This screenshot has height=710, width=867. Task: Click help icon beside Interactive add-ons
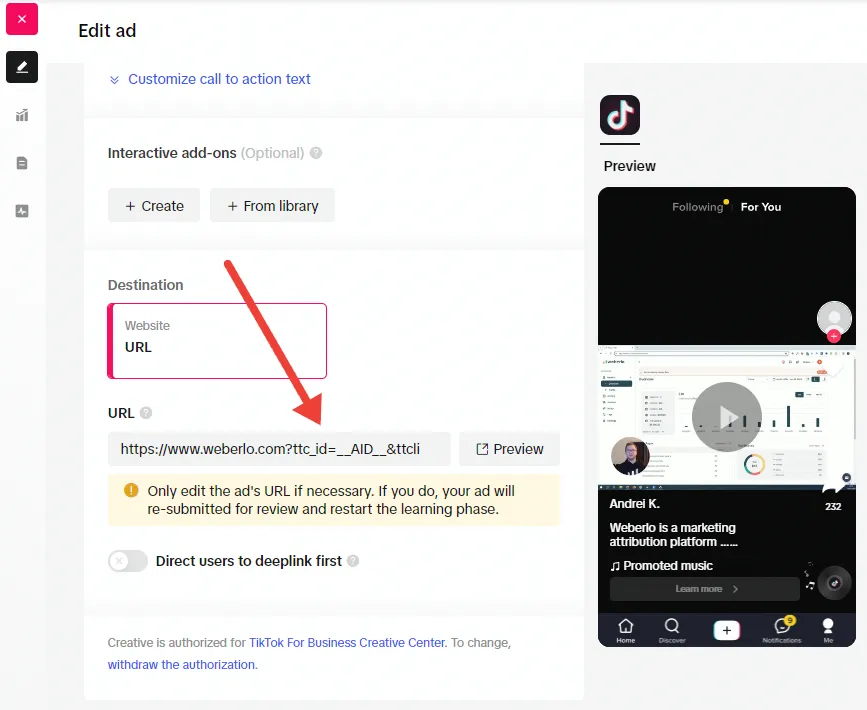[316, 153]
